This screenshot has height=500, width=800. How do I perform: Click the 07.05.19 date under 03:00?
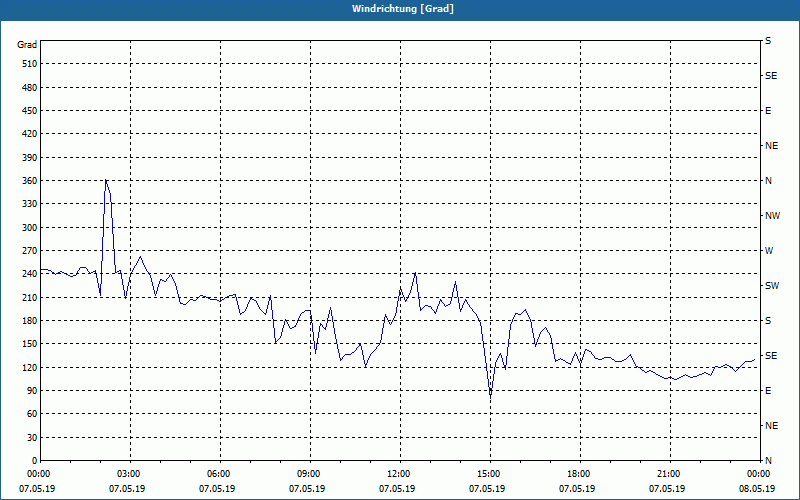[127, 489]
